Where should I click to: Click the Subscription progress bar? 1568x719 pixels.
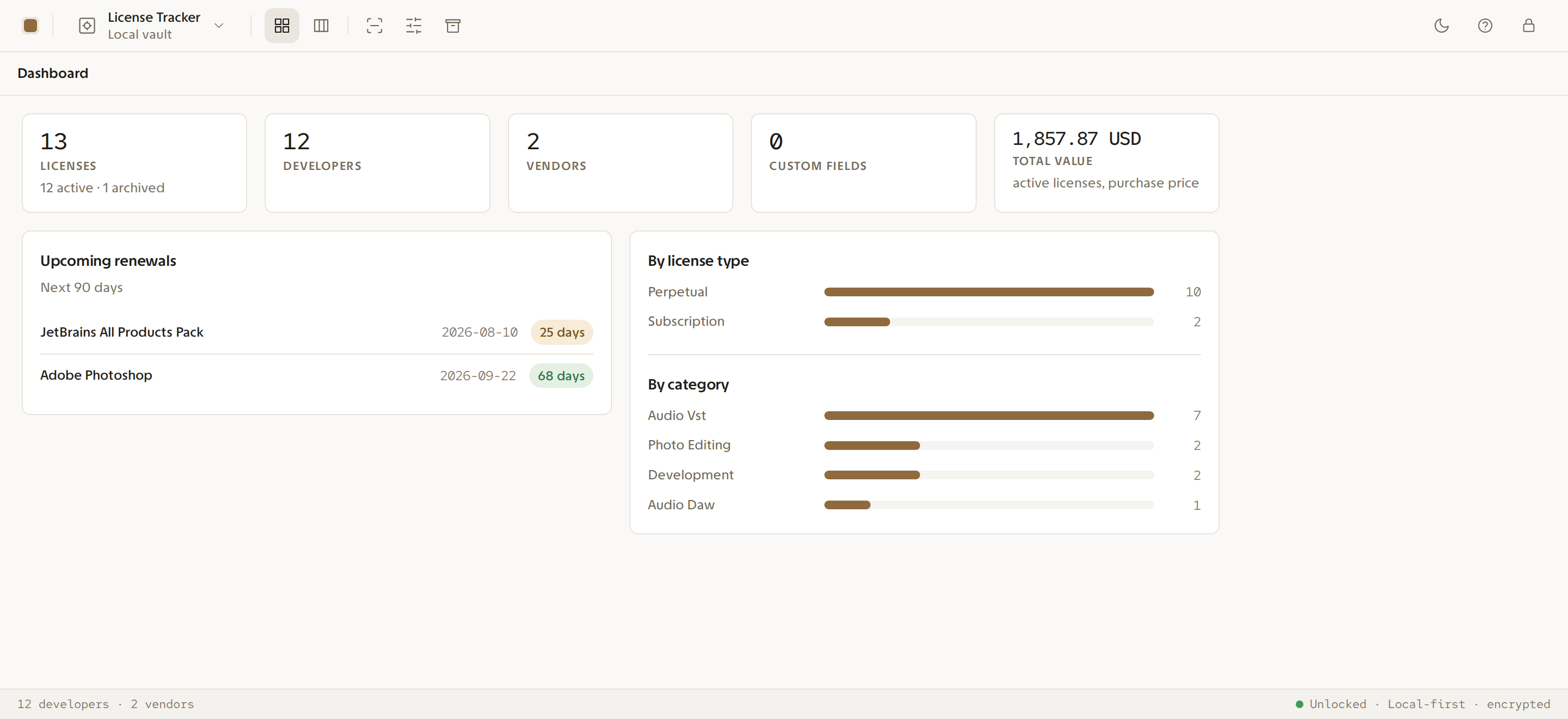pos(989,322)
